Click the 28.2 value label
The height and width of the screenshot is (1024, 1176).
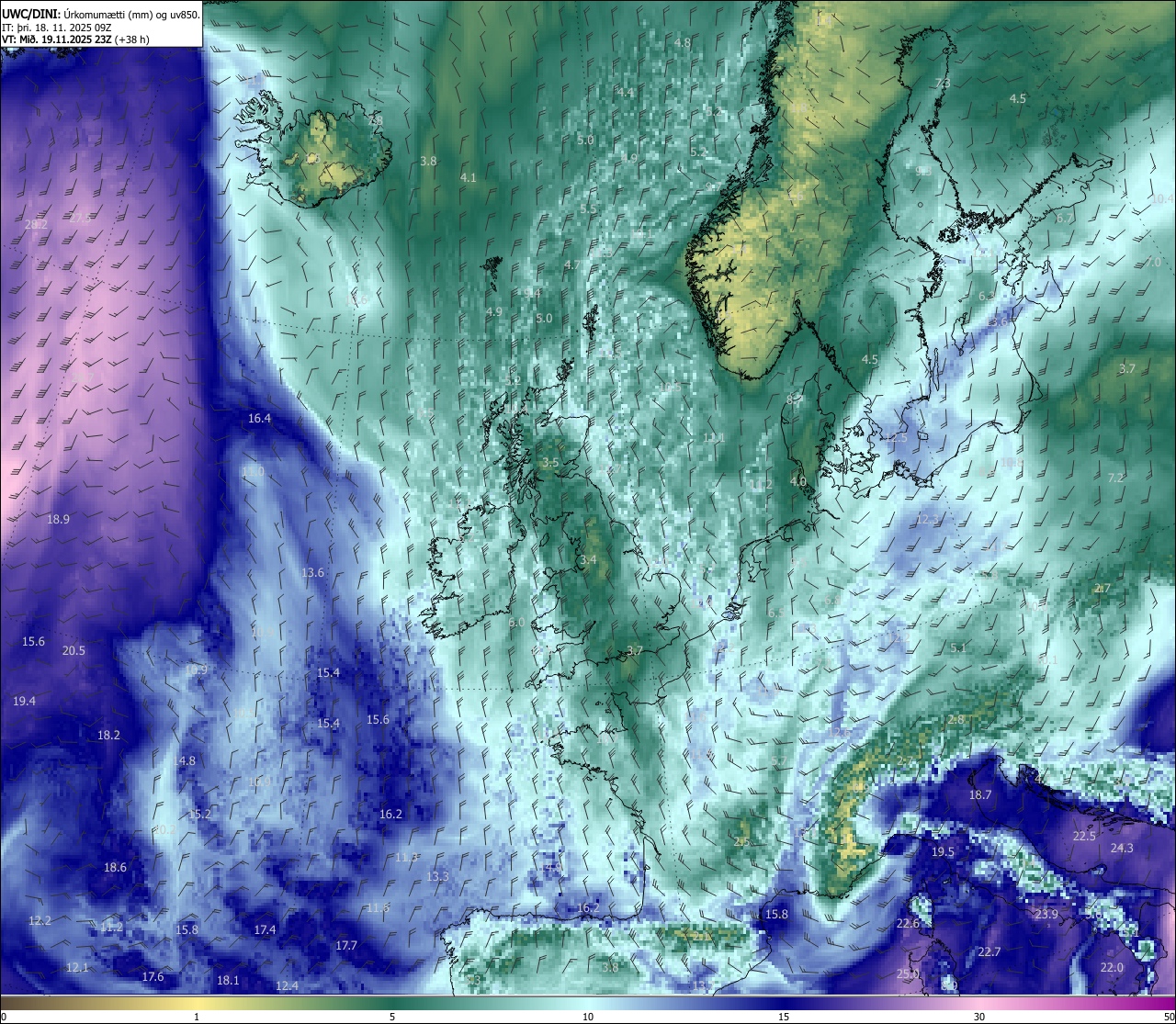36,225
